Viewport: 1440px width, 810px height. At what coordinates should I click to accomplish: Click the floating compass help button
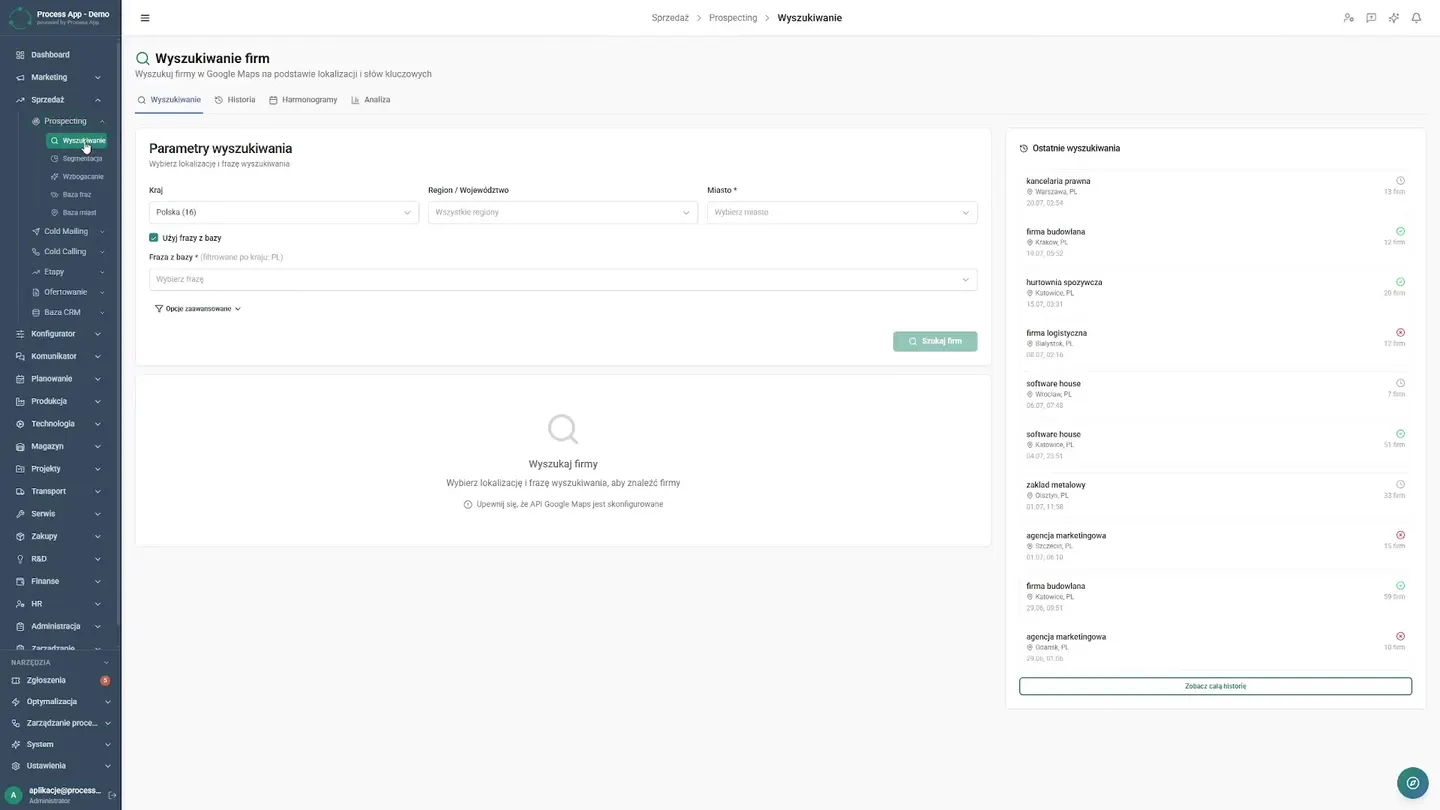point(1412,782)
